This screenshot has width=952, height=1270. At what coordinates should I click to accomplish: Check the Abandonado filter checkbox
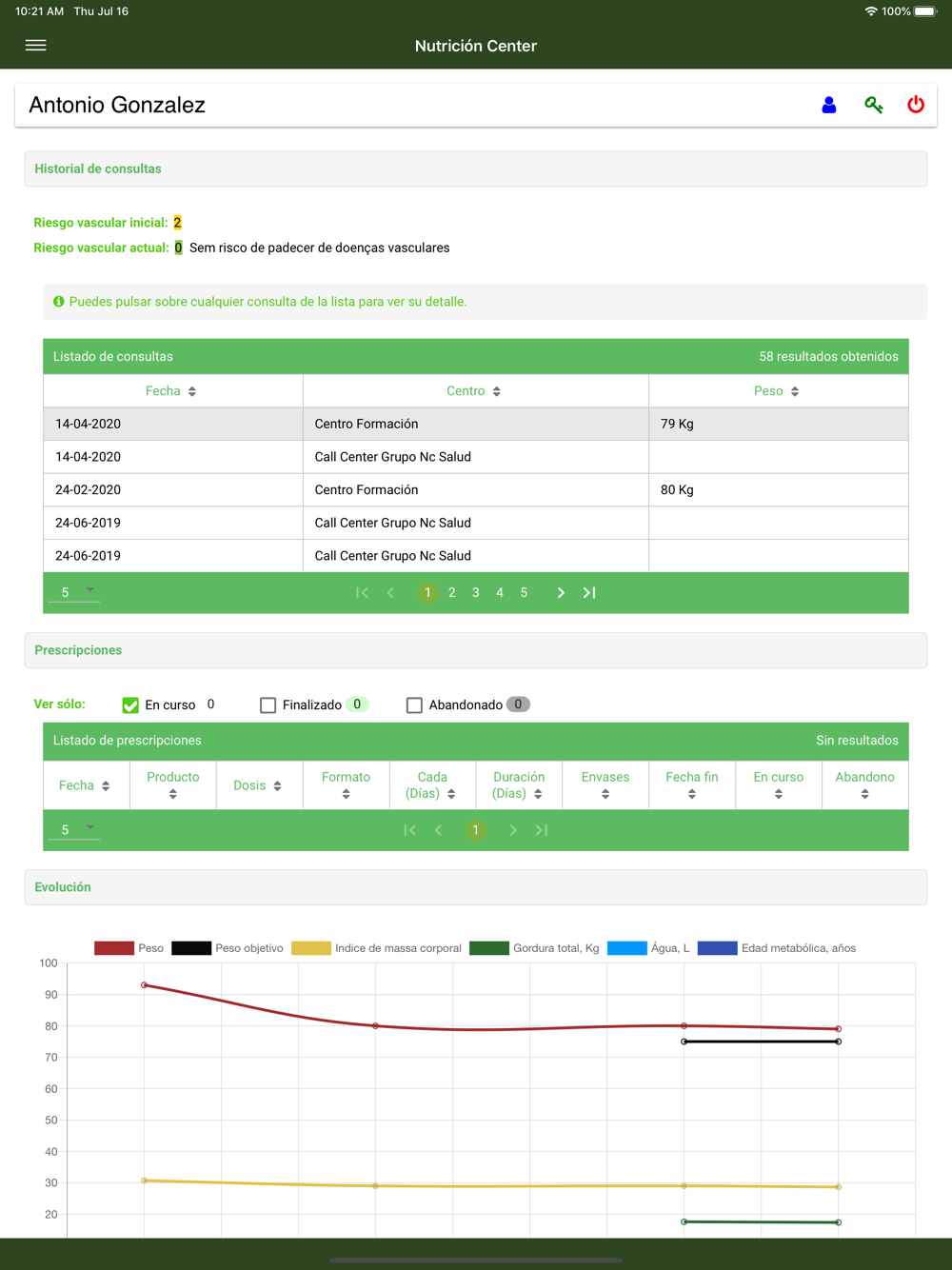point(414,705)
